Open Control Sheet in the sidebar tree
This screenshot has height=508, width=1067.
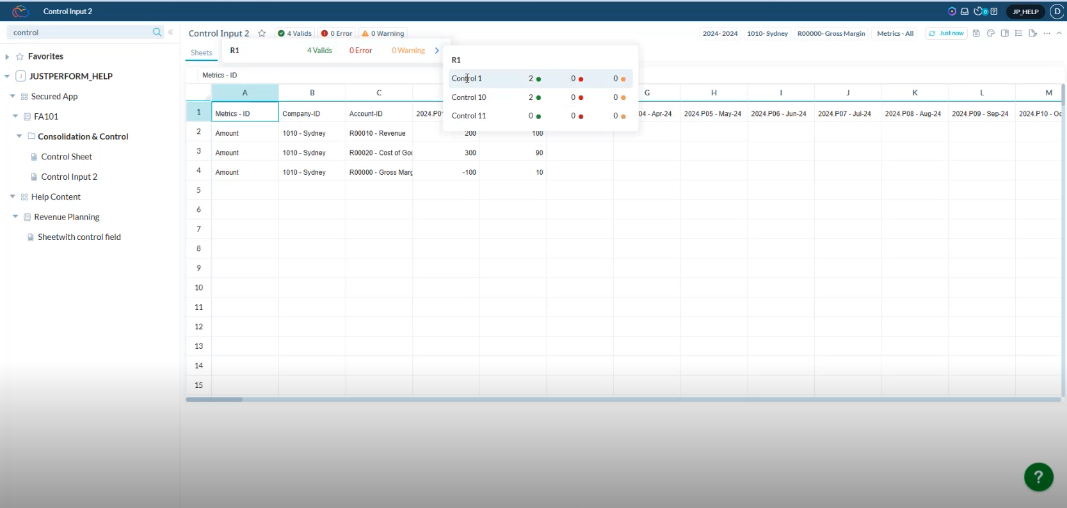(x=66, y=156)
